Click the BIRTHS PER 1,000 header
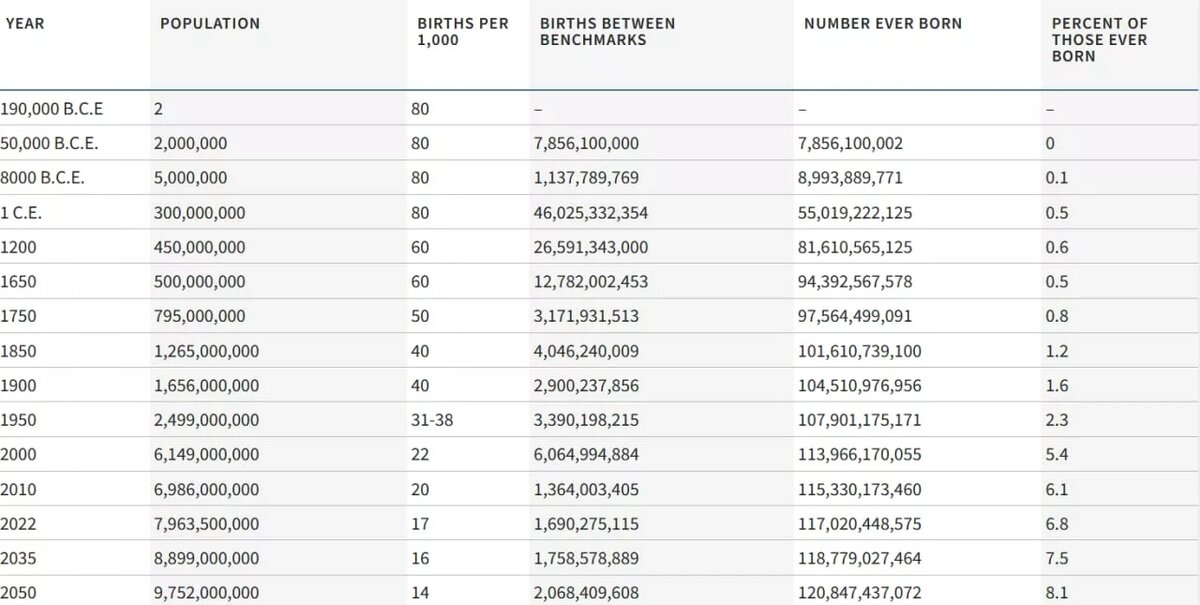This screenshot has height=605, width=1200. [x=460, y=31]
